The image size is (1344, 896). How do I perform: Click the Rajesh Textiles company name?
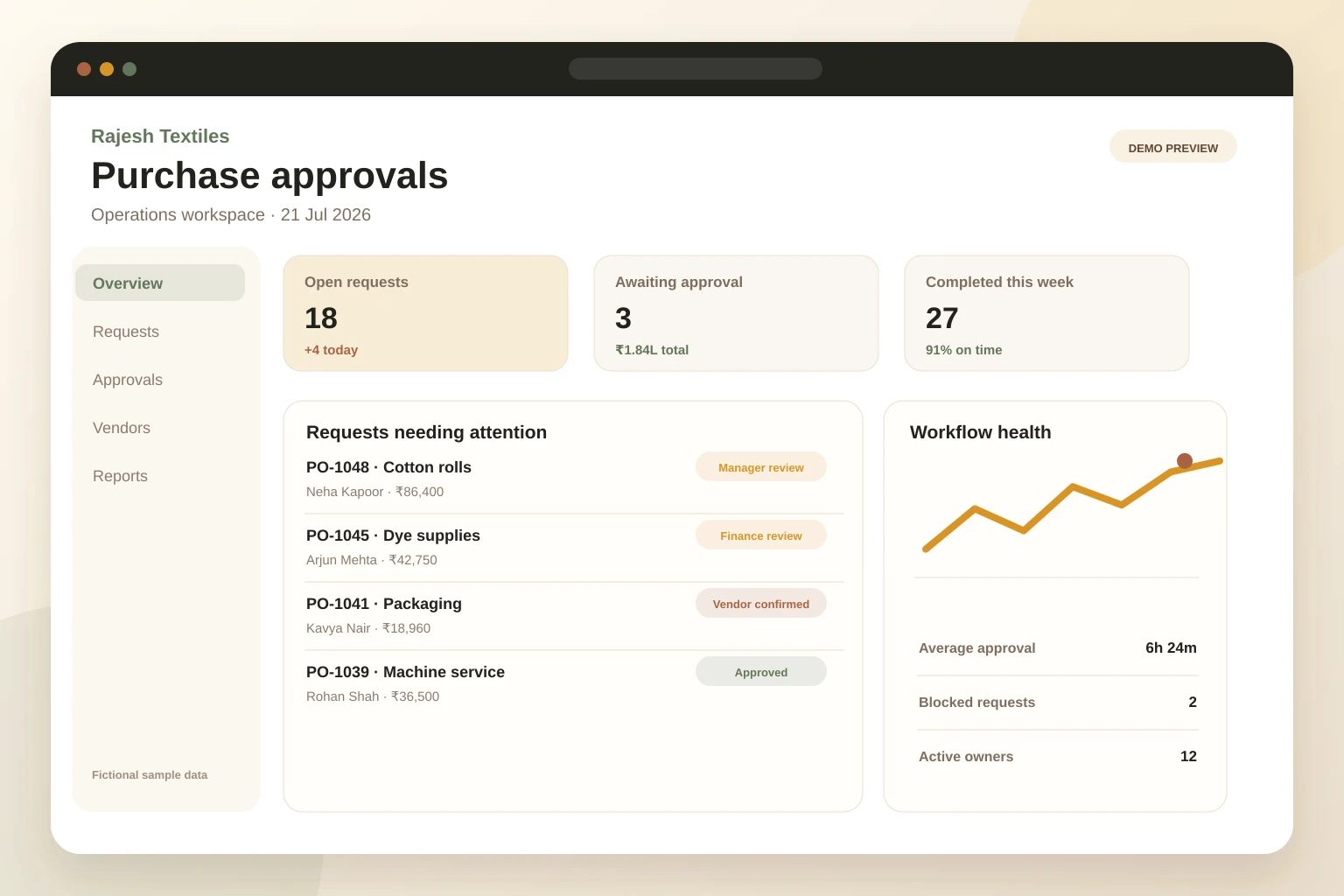pyautogui.click(x=160, y=136)
